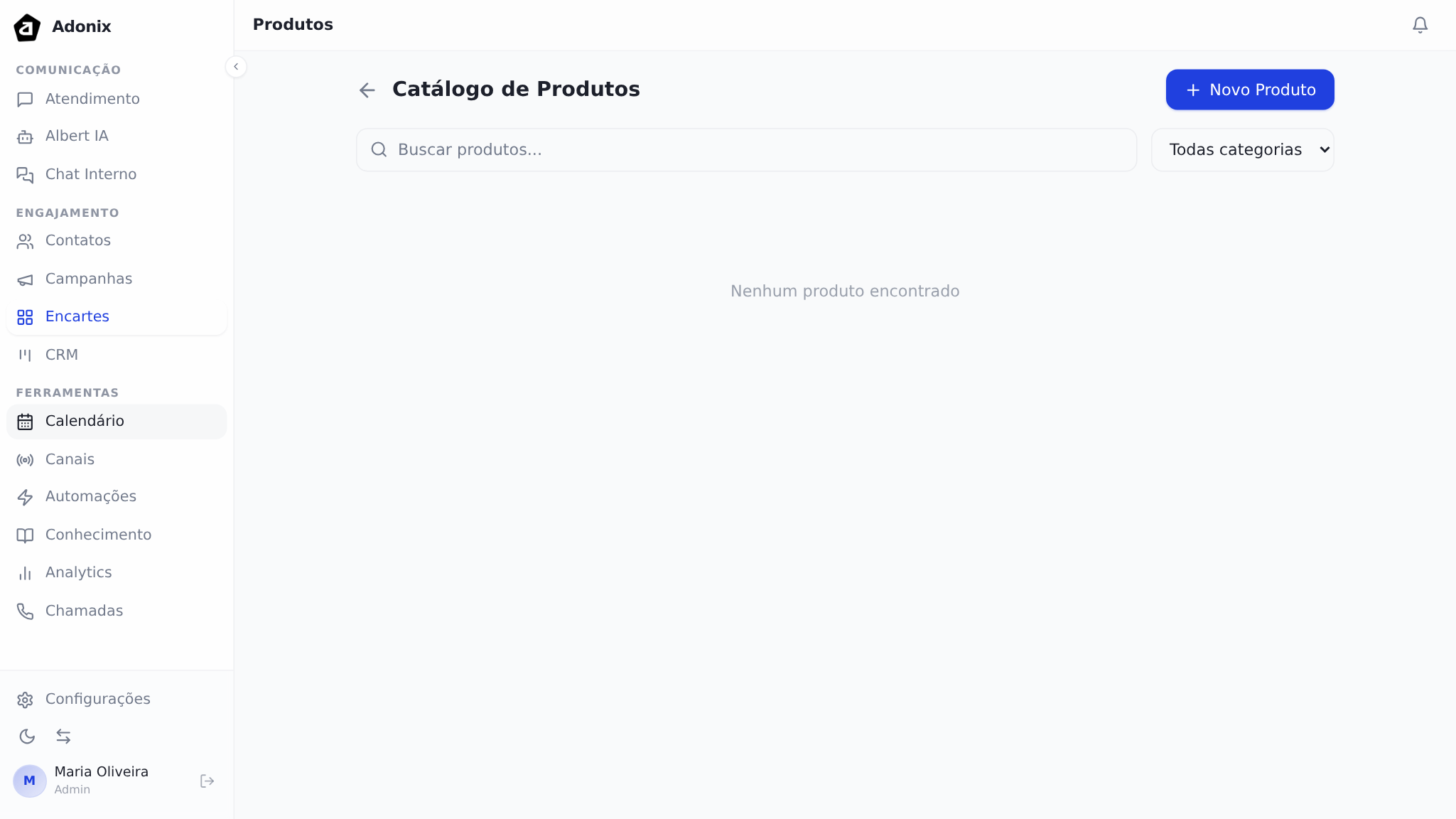Toggle the workspace switcher arrows icon

(64, 737)
